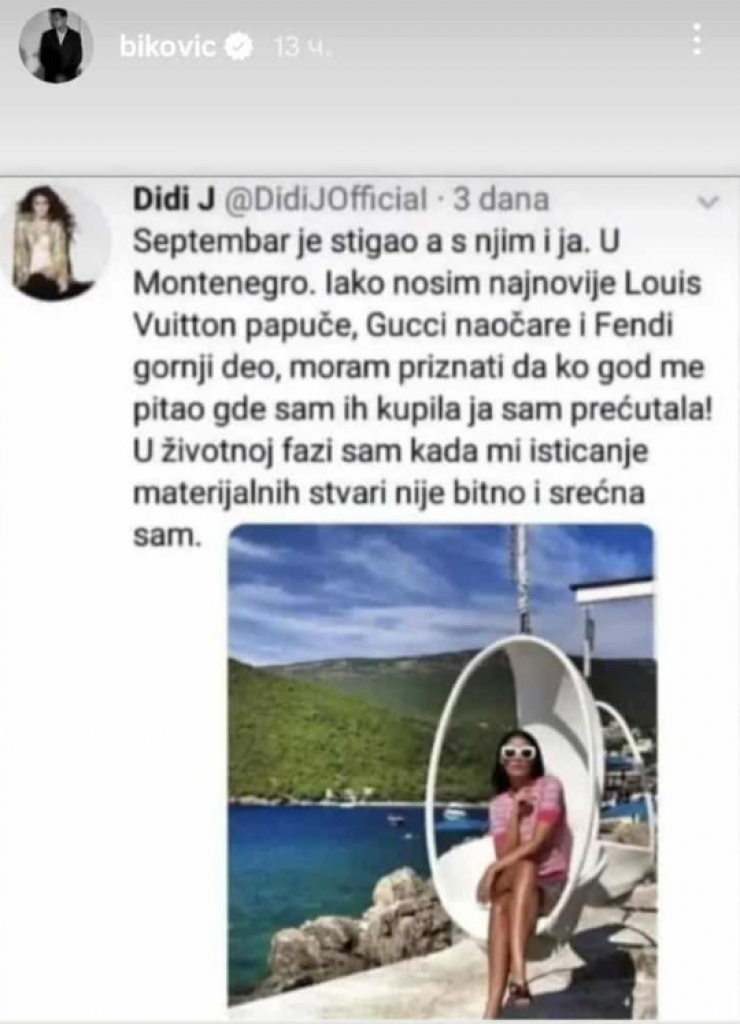Viewport: 740px width, 1024px height.
Task: Tap the 13 ч. story timestamp
Action: click(x=302, y=47)
